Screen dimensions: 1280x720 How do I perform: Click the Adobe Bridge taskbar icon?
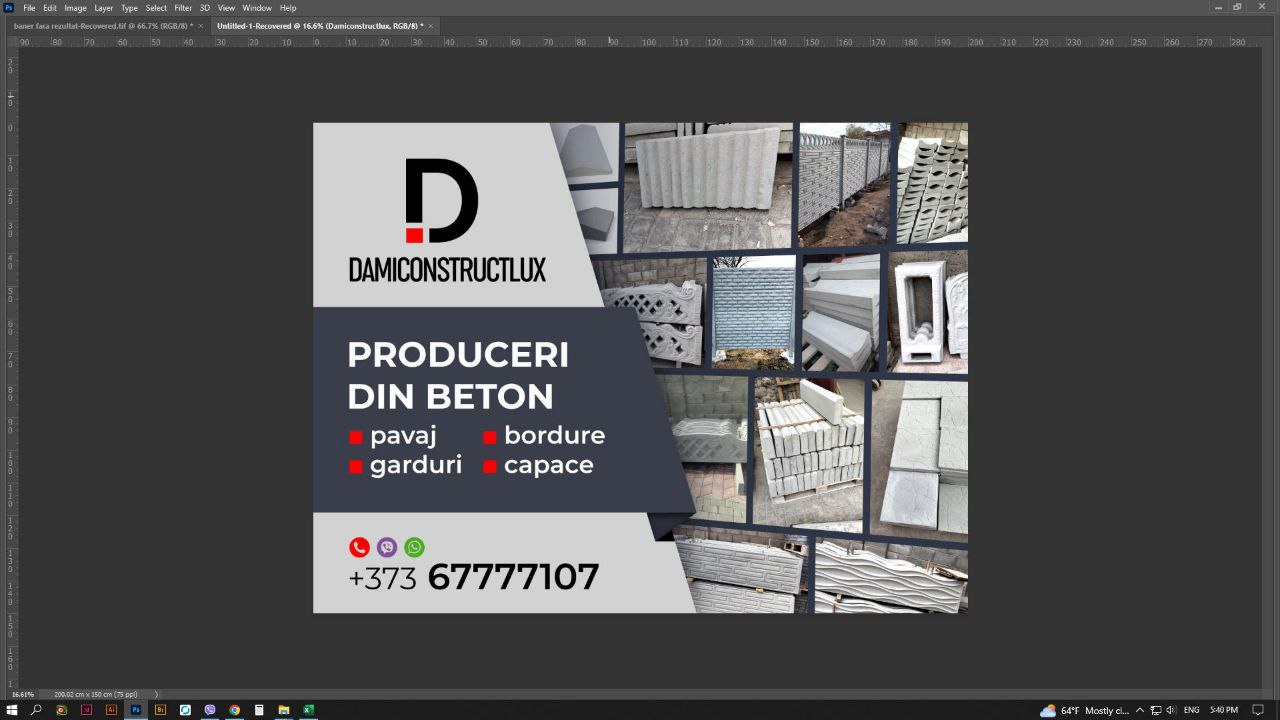(x=160, y=710)
